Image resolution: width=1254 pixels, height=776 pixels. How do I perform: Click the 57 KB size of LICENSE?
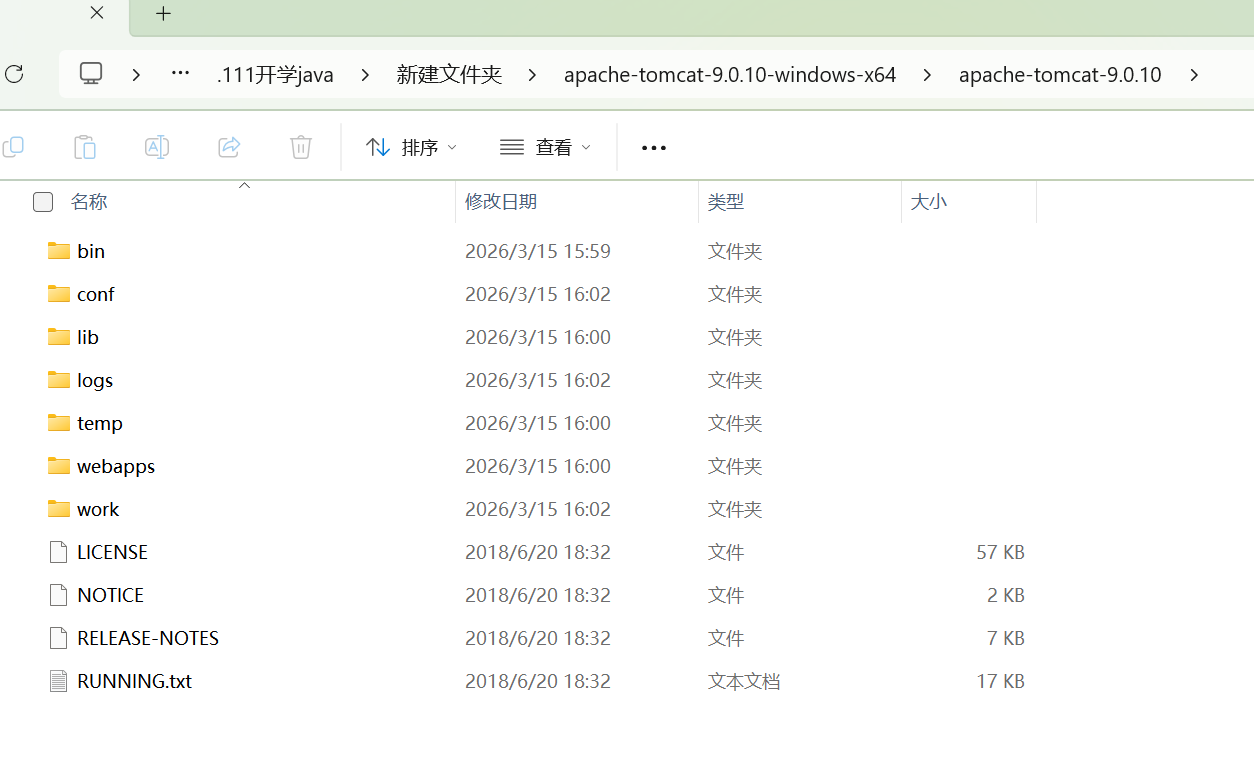click(1000, 552)
